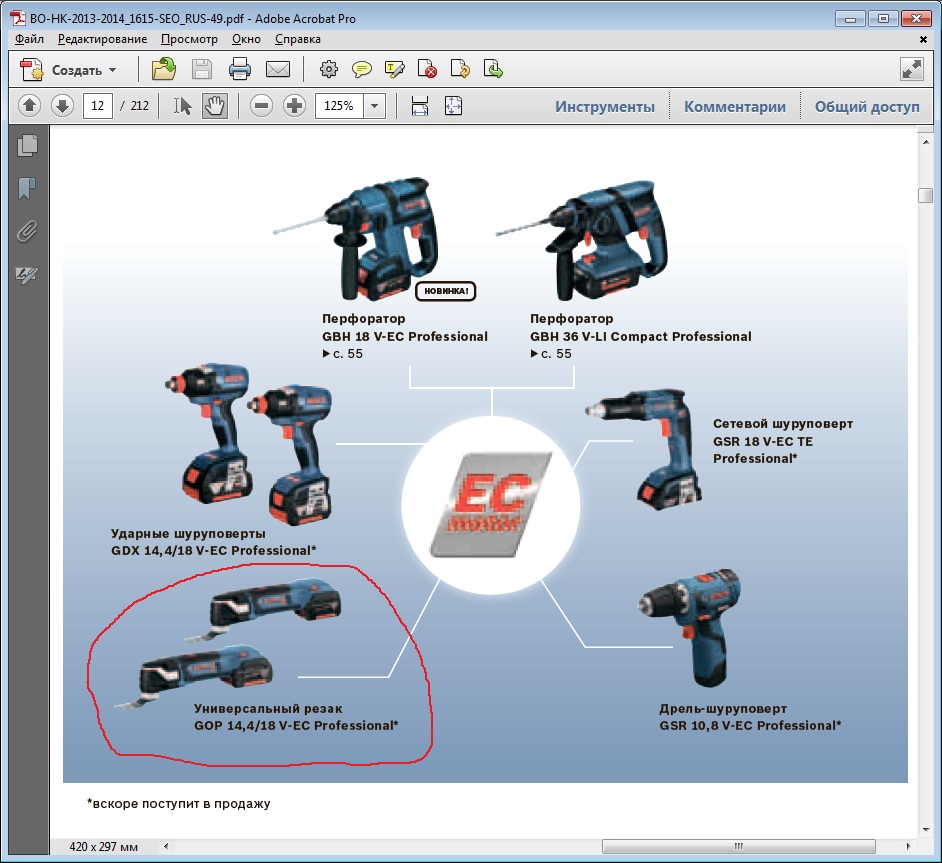The image size is (942, 863).
Task: Click GOP 14,4/18 V-EC Professional label
Action: (x=296, y=725)
